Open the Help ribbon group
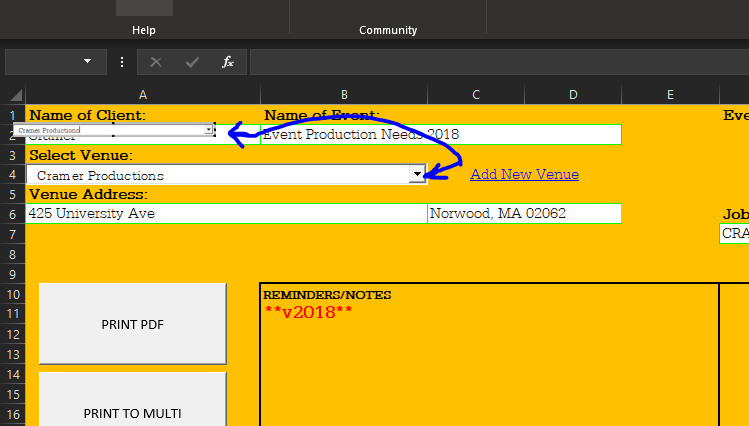The image size is (749, 426). (x=144, y=30)
